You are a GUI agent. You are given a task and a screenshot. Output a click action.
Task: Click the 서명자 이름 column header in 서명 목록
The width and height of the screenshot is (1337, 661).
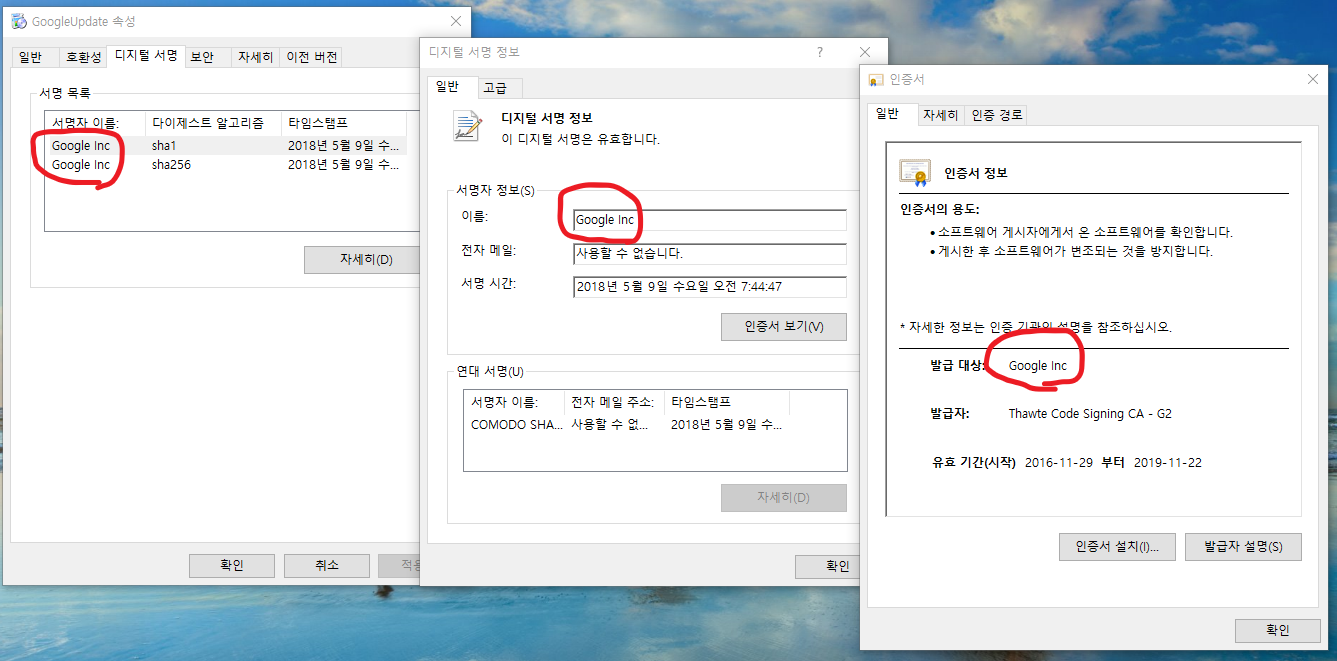click(95, 123)
